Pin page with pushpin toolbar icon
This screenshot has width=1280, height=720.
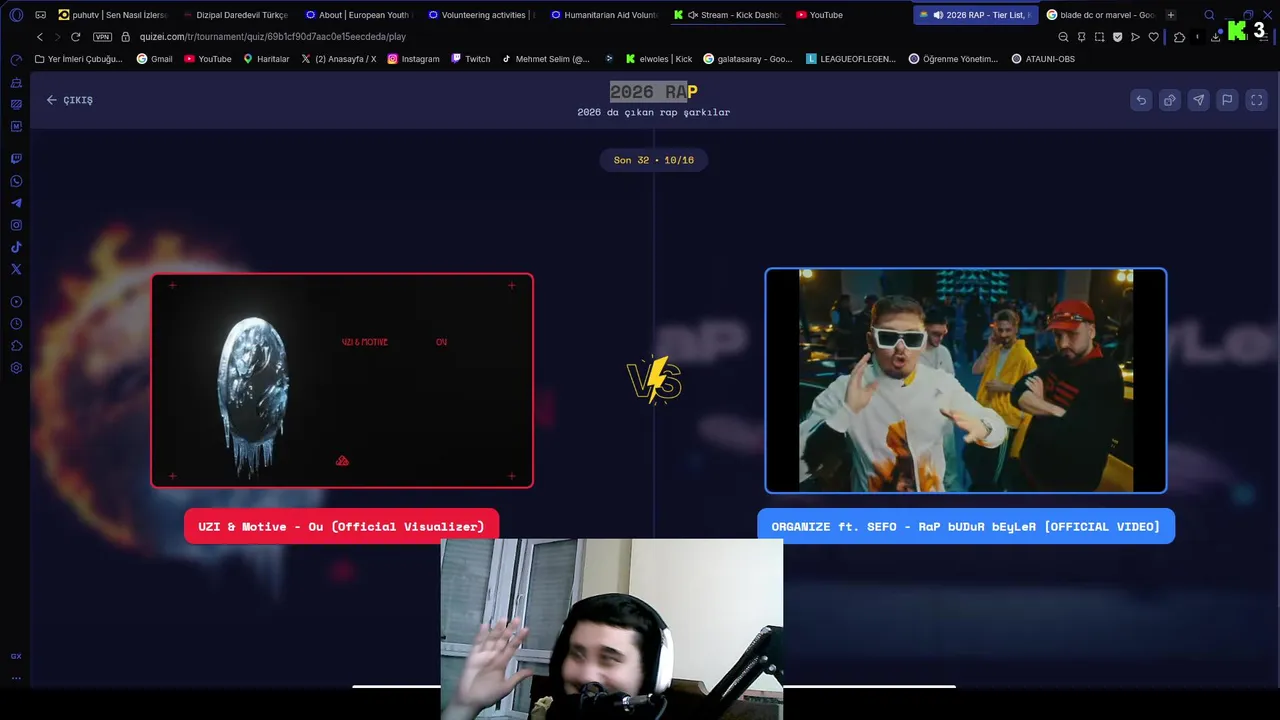(1081, 37)
